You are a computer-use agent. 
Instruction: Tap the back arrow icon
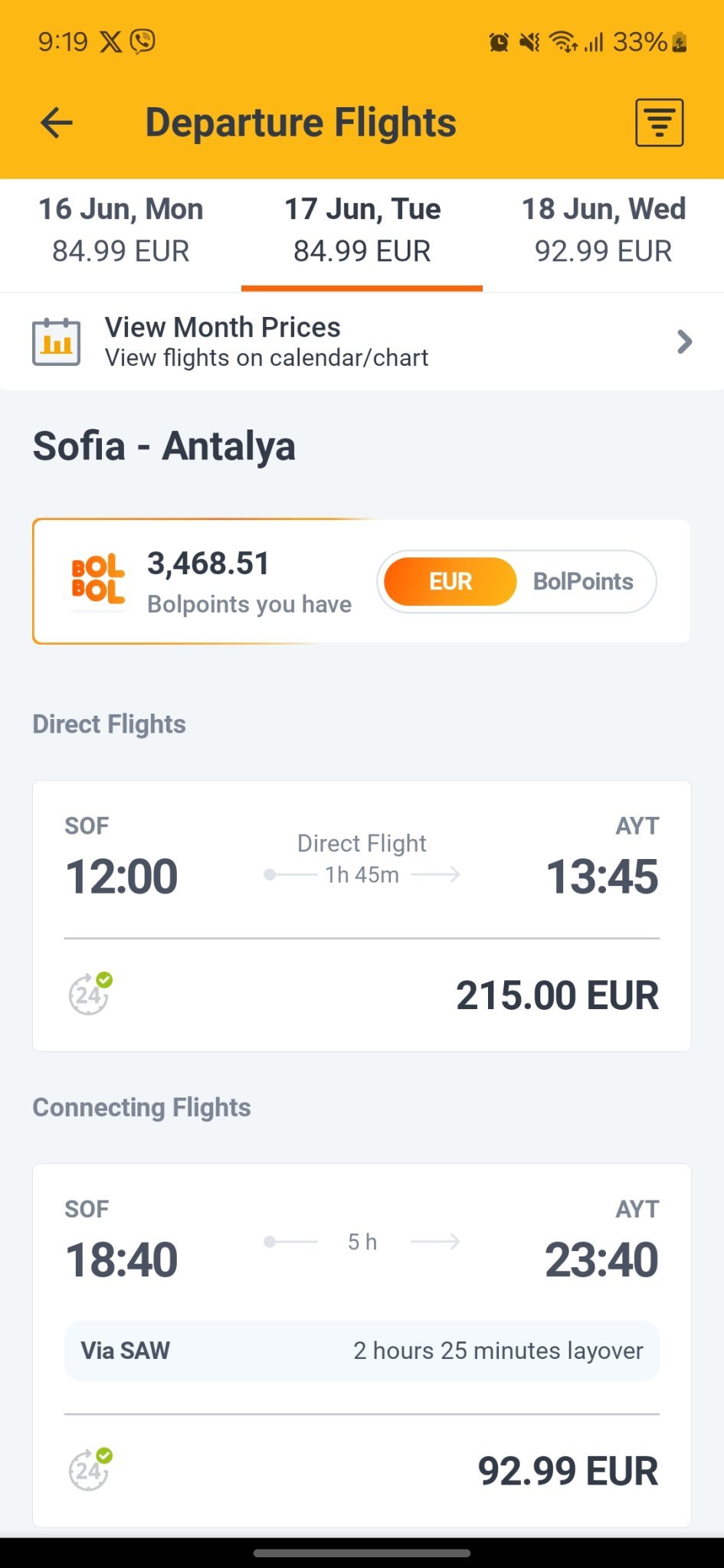(57, 122)
